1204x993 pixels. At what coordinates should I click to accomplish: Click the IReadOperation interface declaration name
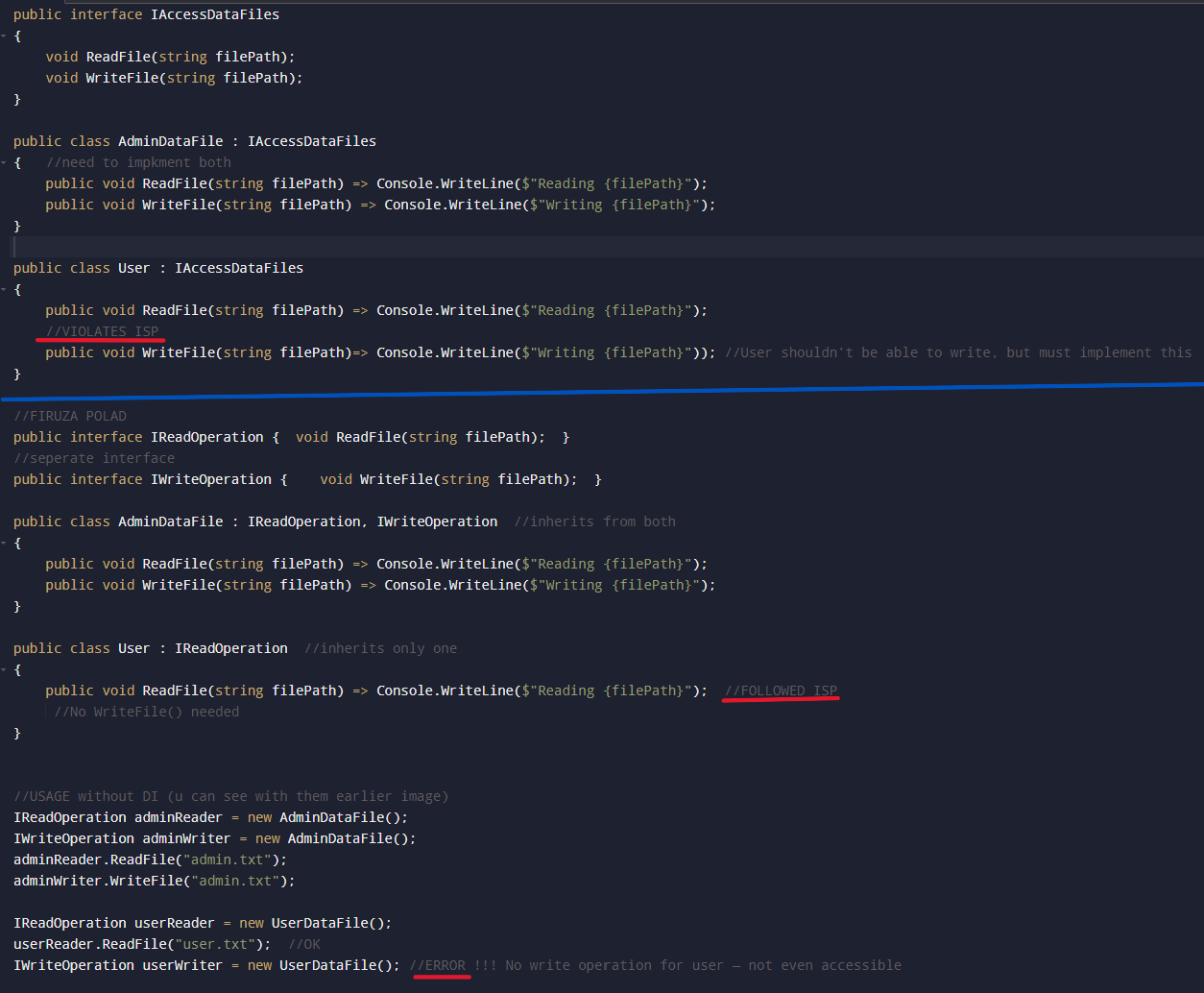click(206, 437)
